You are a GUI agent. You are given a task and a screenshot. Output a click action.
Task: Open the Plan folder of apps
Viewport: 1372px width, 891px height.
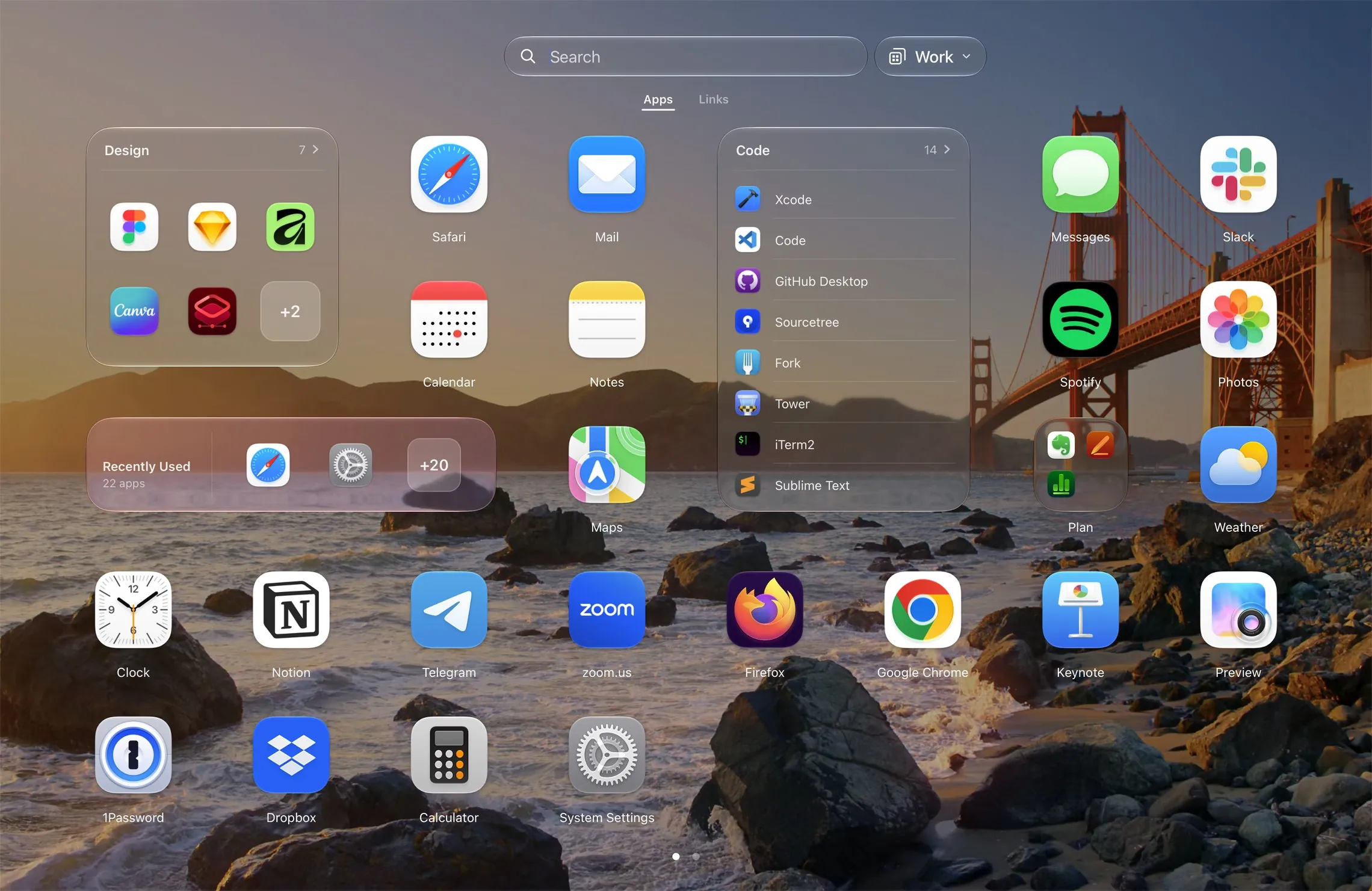click(1080, 464)
